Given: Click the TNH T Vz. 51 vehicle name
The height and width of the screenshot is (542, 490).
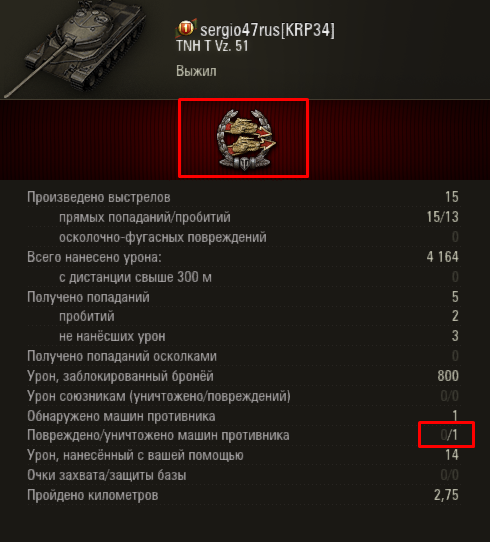Looking at the screenshot, I should pyautogui.click(x=212, y=46).
